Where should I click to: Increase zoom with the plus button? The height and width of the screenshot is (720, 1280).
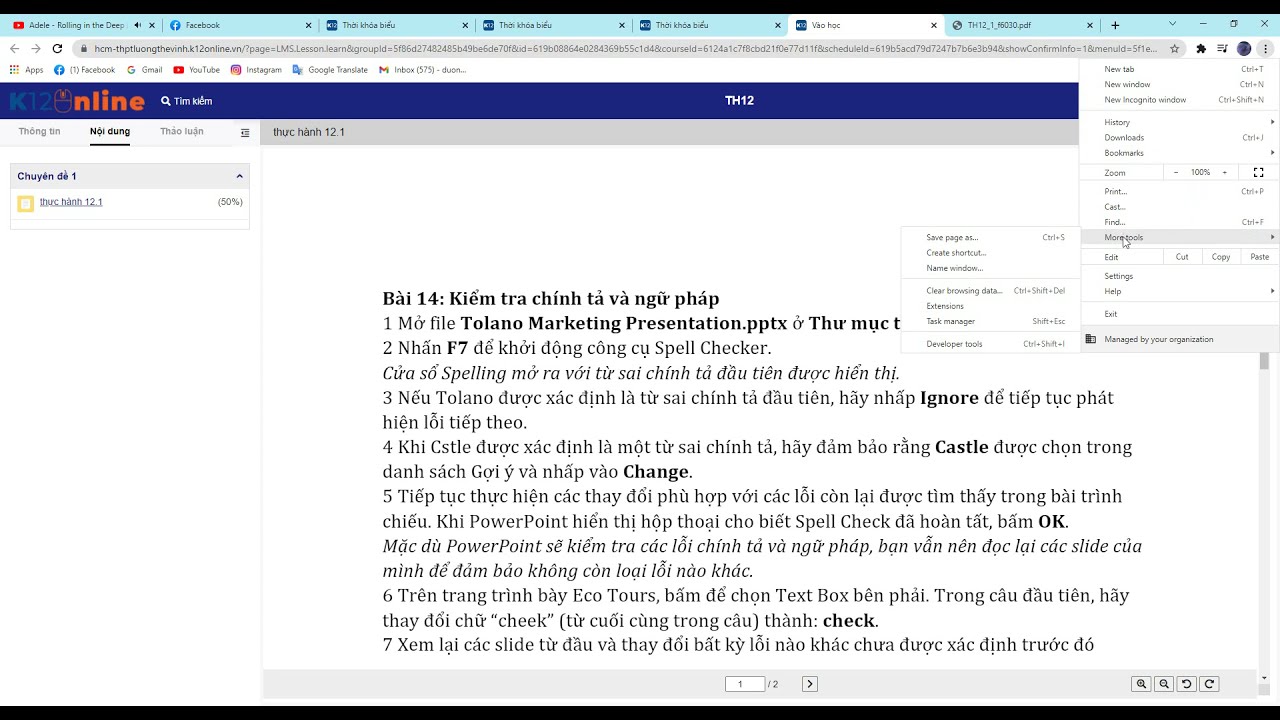(x=1224, y=172)
